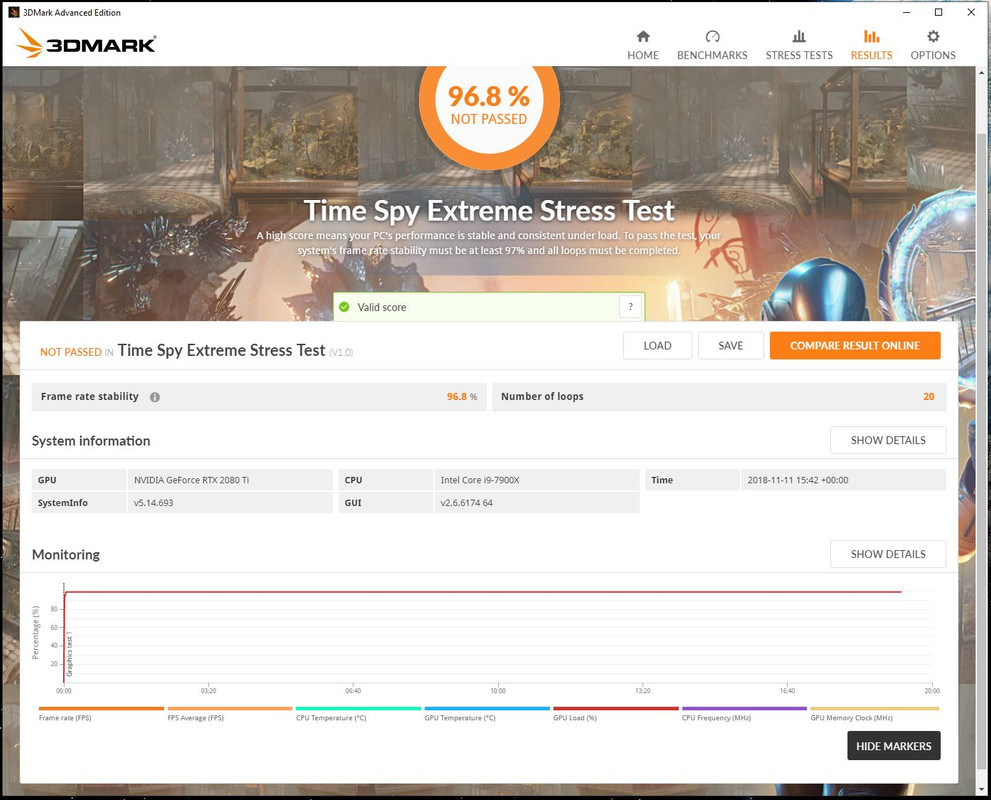Open the Options tab
Screen dimensions: 991x800
click(x=933, y=45)
